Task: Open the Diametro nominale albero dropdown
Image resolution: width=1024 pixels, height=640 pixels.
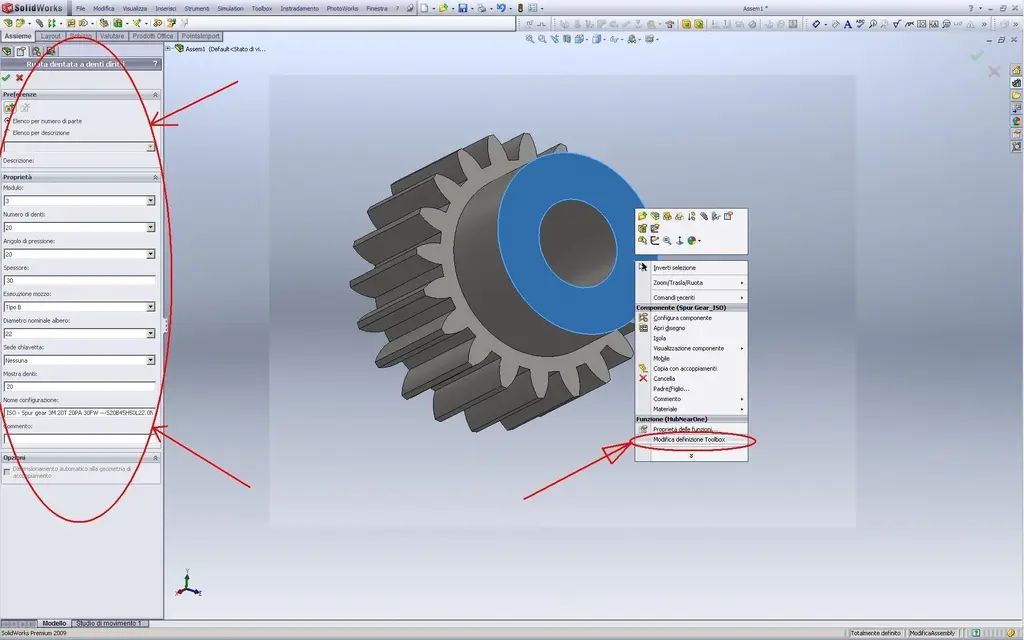Action: tap(151, 334)
